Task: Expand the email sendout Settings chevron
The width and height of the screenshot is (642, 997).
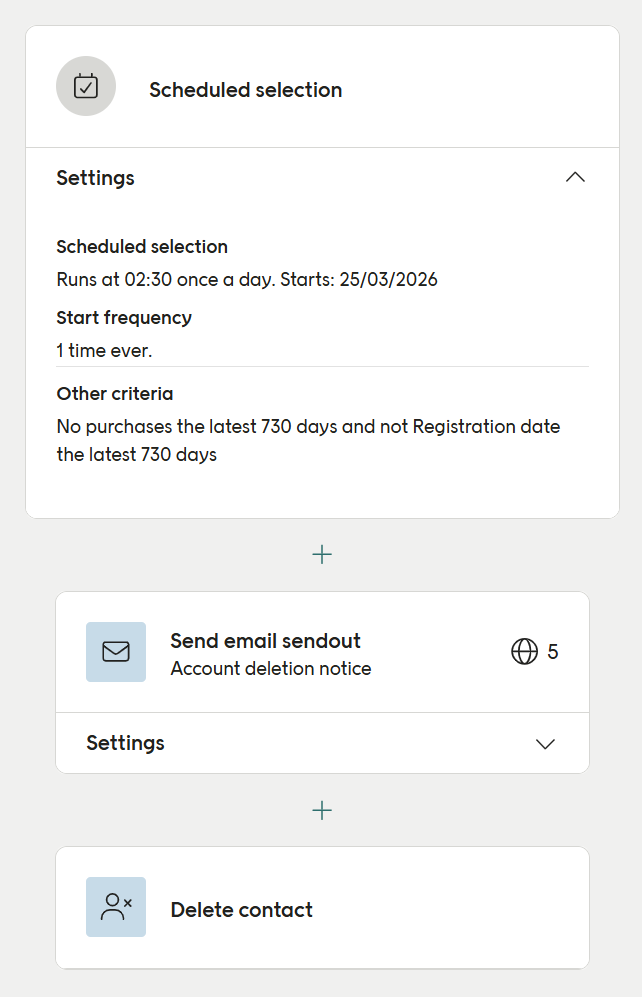Action: click(x=545, y=744)
